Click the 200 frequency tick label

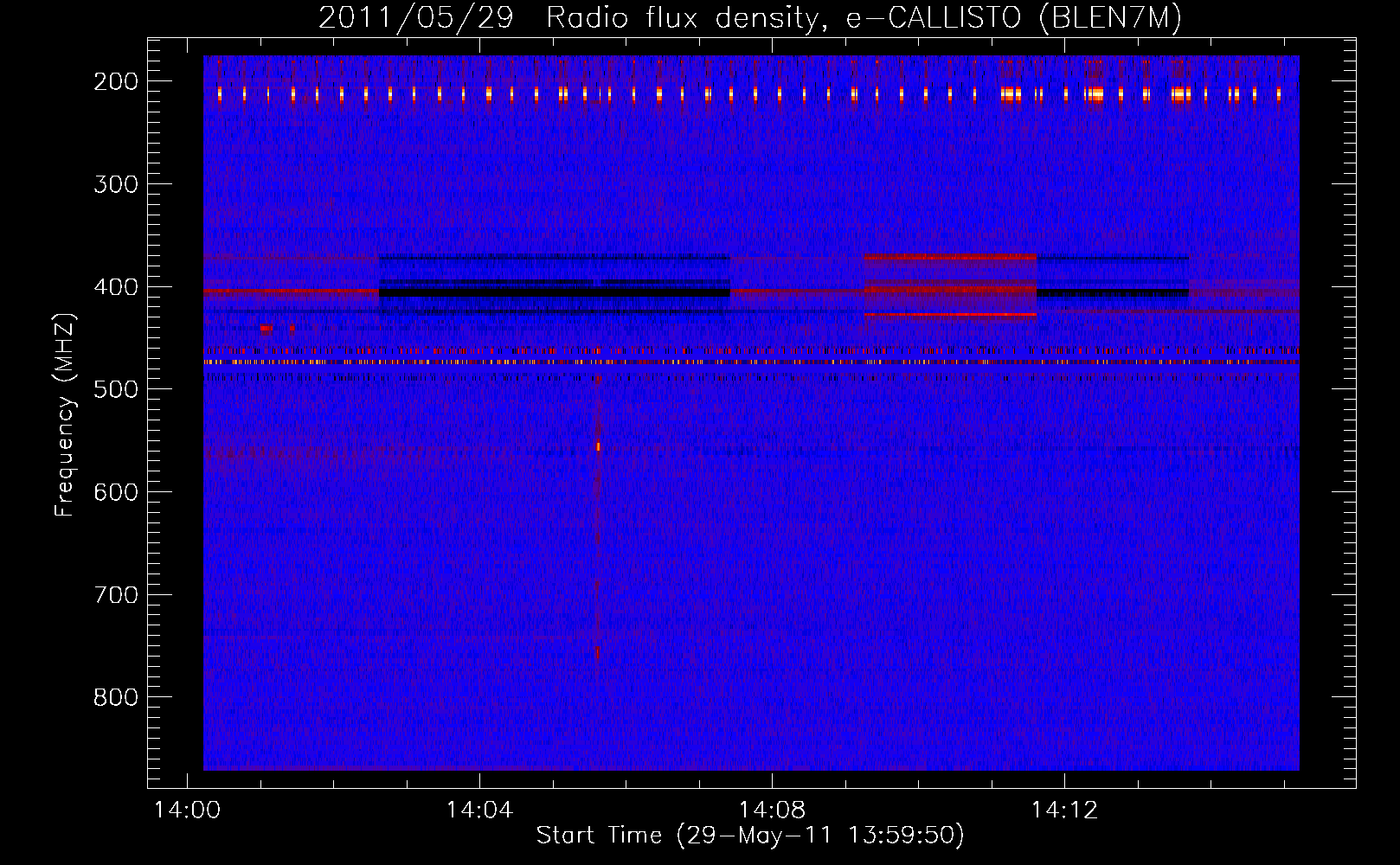tap(115, 81)
